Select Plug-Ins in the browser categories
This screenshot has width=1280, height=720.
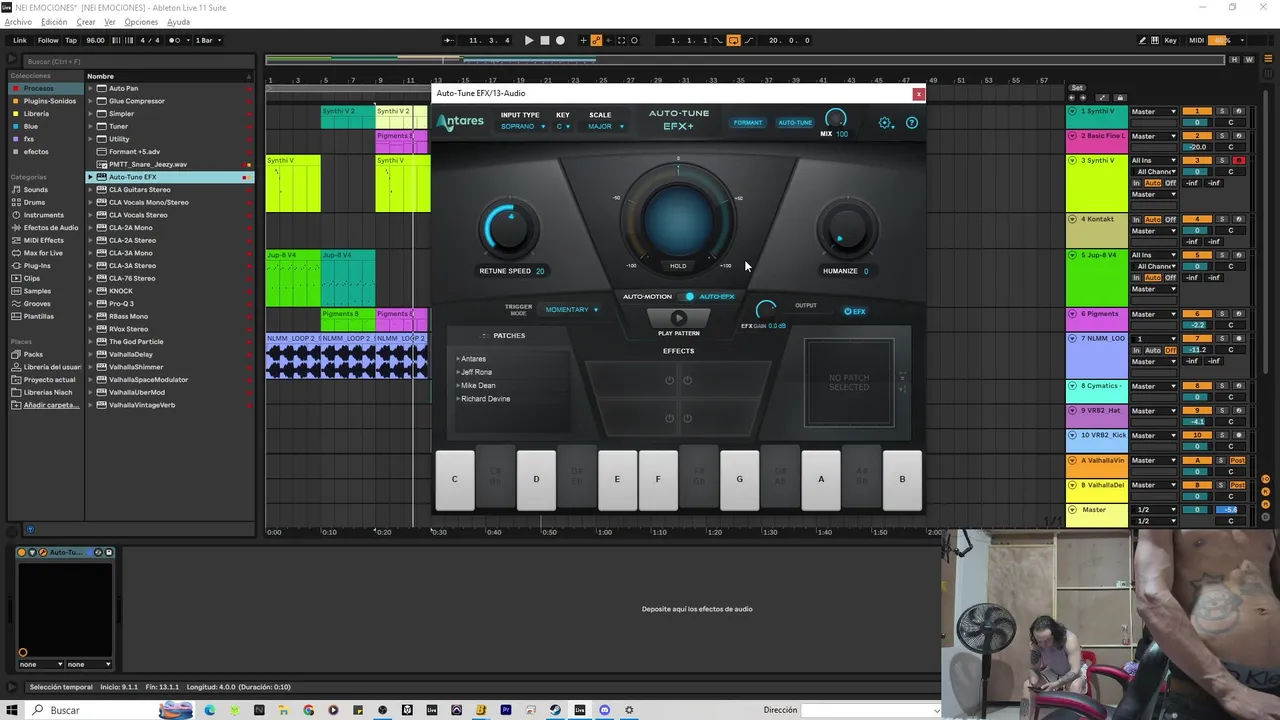(x=37, y=266)
